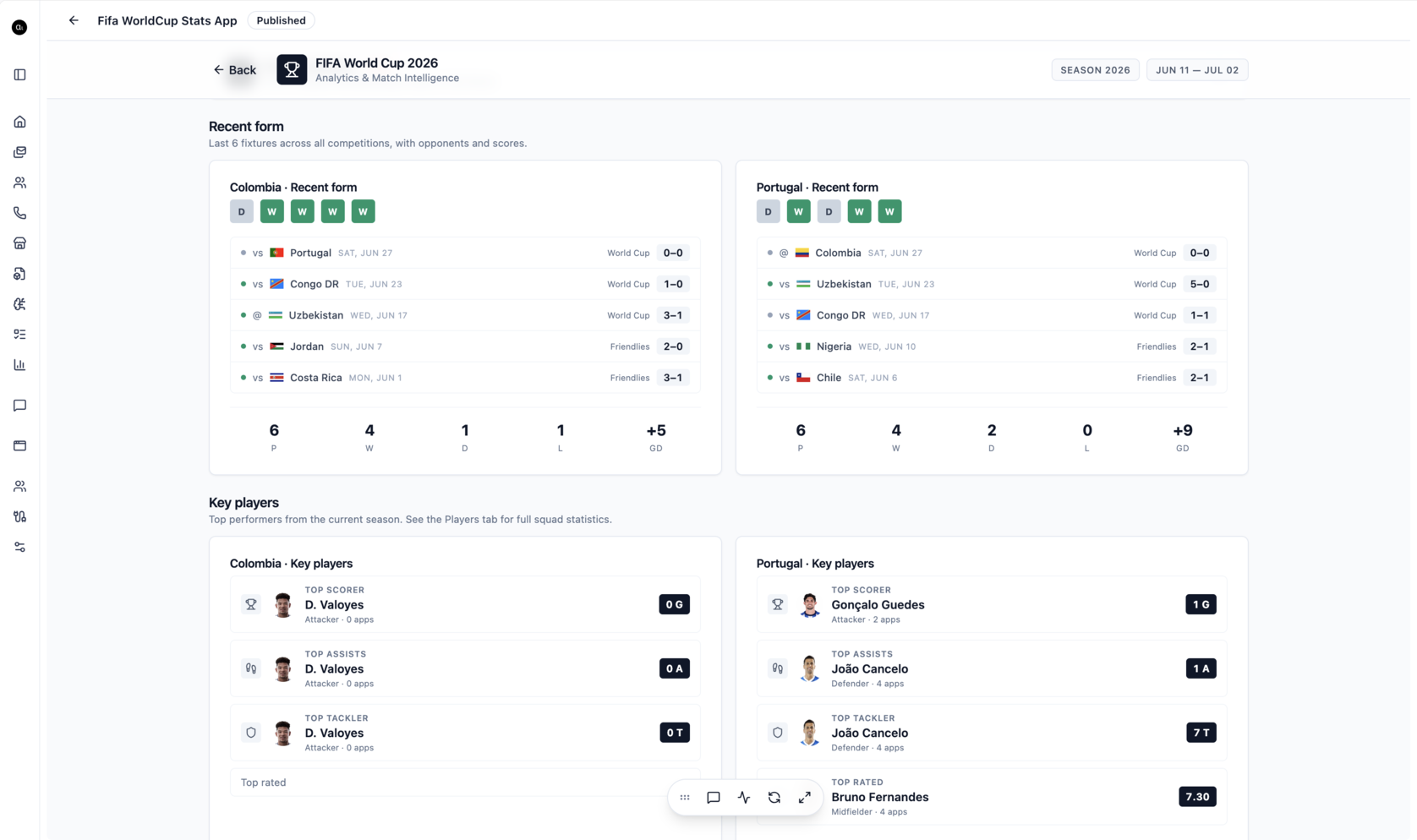Click the shield icon in D. Valoyes tackler row
1417x840 pixels.
[251, 733]
